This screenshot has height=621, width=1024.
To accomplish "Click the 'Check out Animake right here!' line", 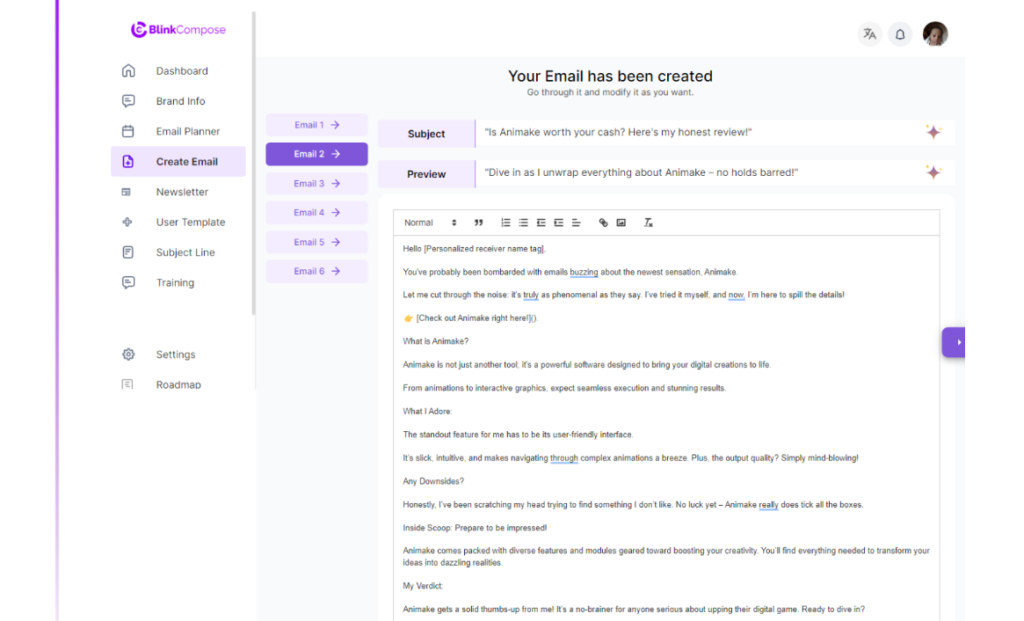I will pos(470,318).
